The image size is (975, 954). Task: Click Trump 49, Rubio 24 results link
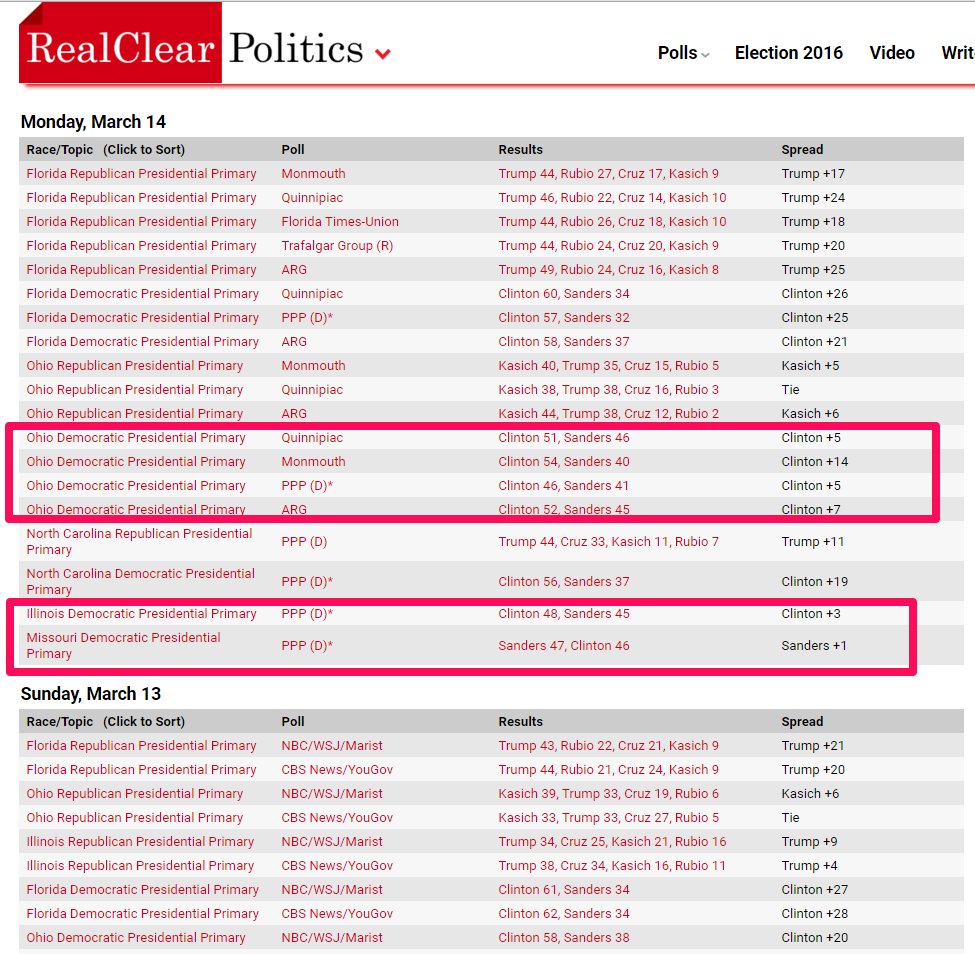tap(608, 270)
